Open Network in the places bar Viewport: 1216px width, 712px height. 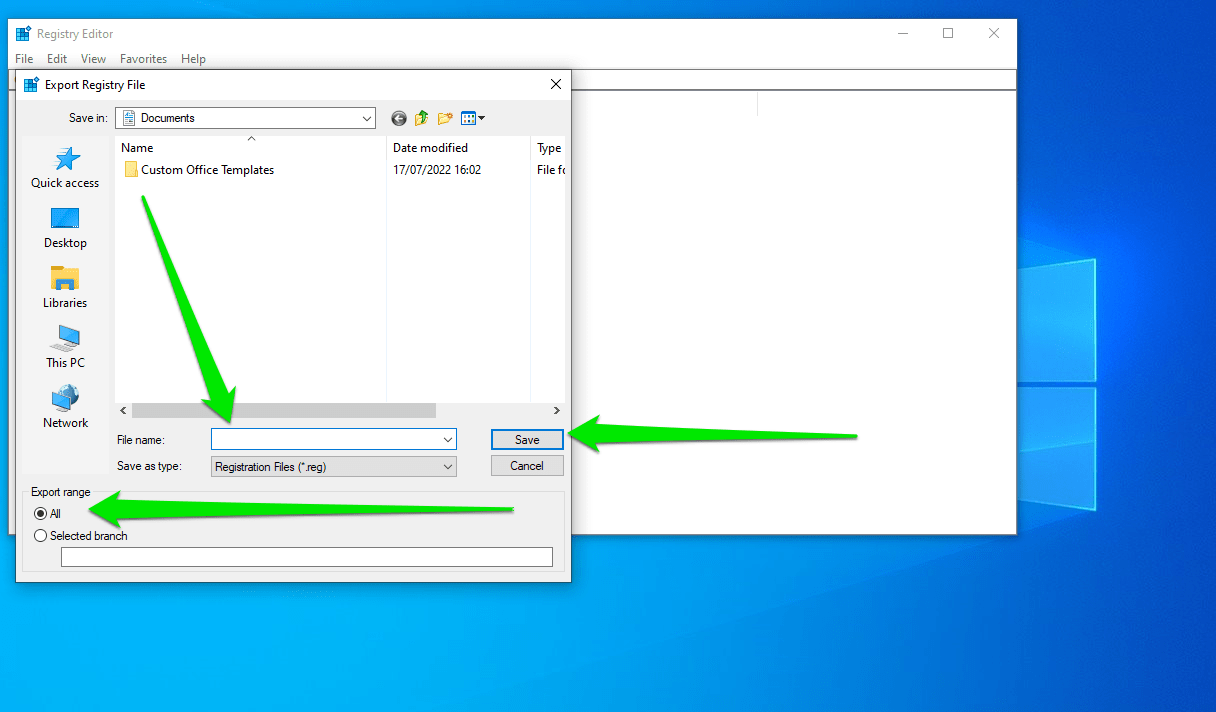click(x=65, y=408)
